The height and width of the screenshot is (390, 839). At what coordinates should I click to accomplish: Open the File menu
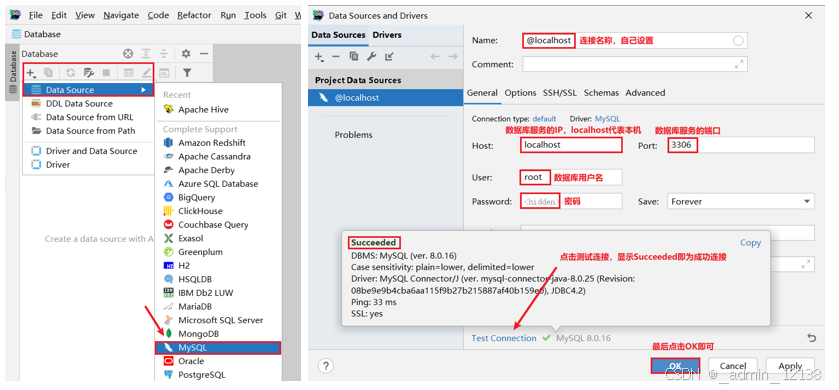click(x=35, y=15)
